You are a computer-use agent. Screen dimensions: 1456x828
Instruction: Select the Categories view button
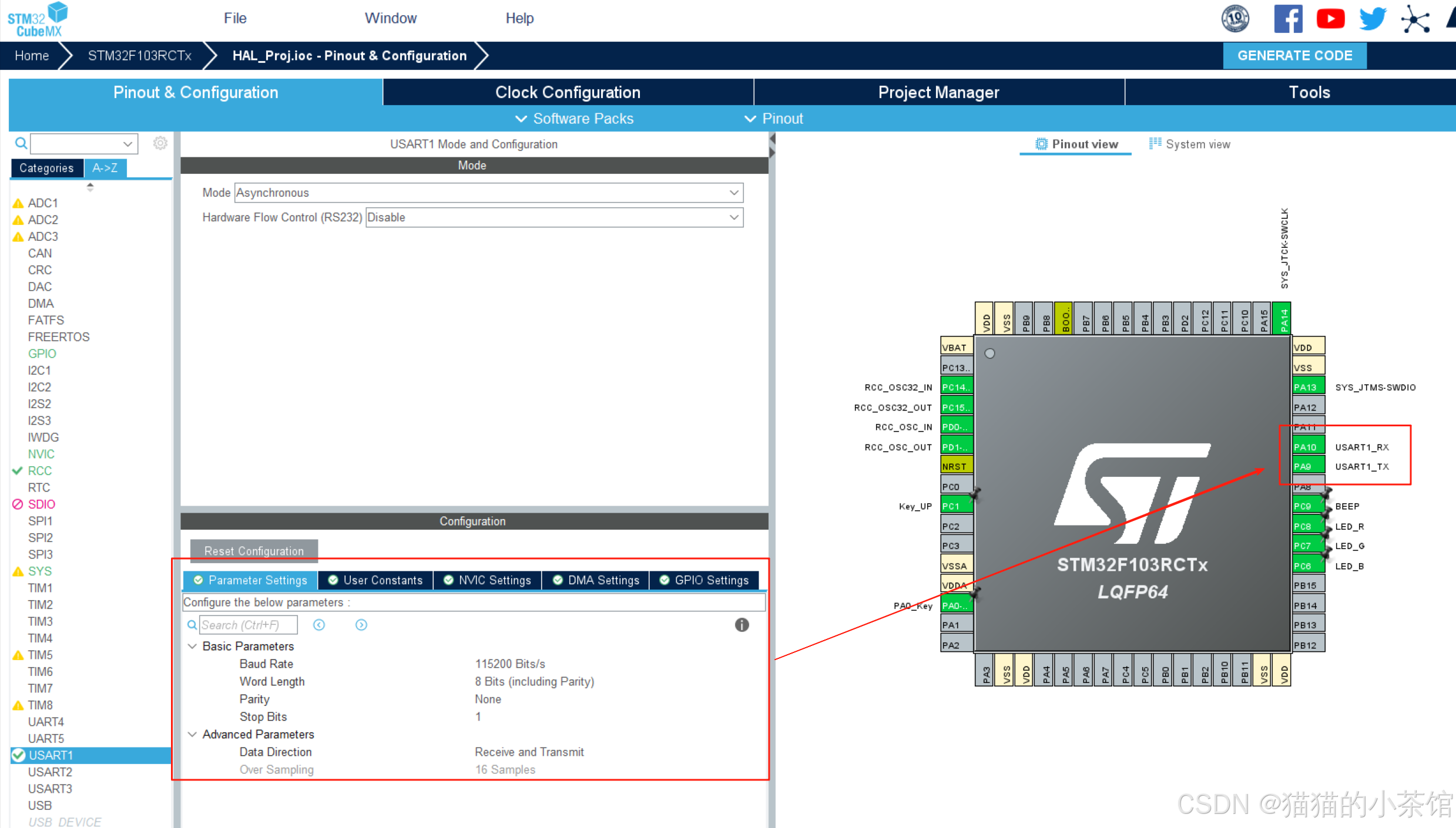(46, 168)
